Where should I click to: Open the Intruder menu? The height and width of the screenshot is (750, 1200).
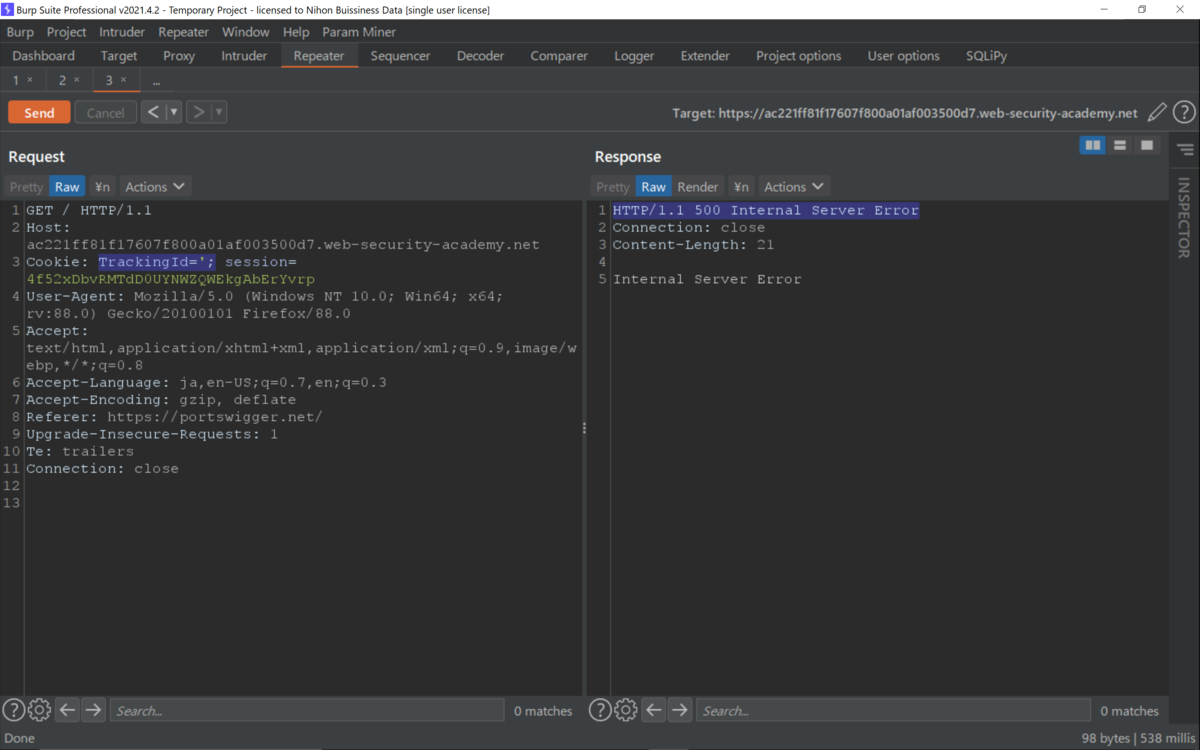(122, 32)
